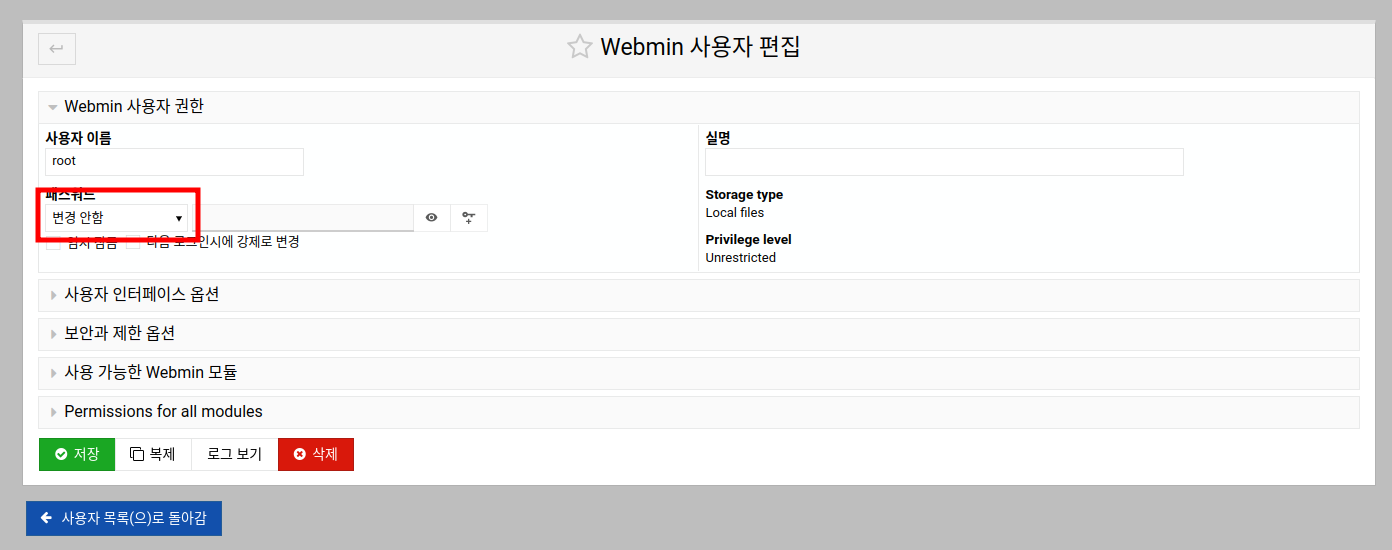This screenshot has width=1392, height=550.
Task: Select the 'Local files' storage type text
Action: tap(735, 213)
